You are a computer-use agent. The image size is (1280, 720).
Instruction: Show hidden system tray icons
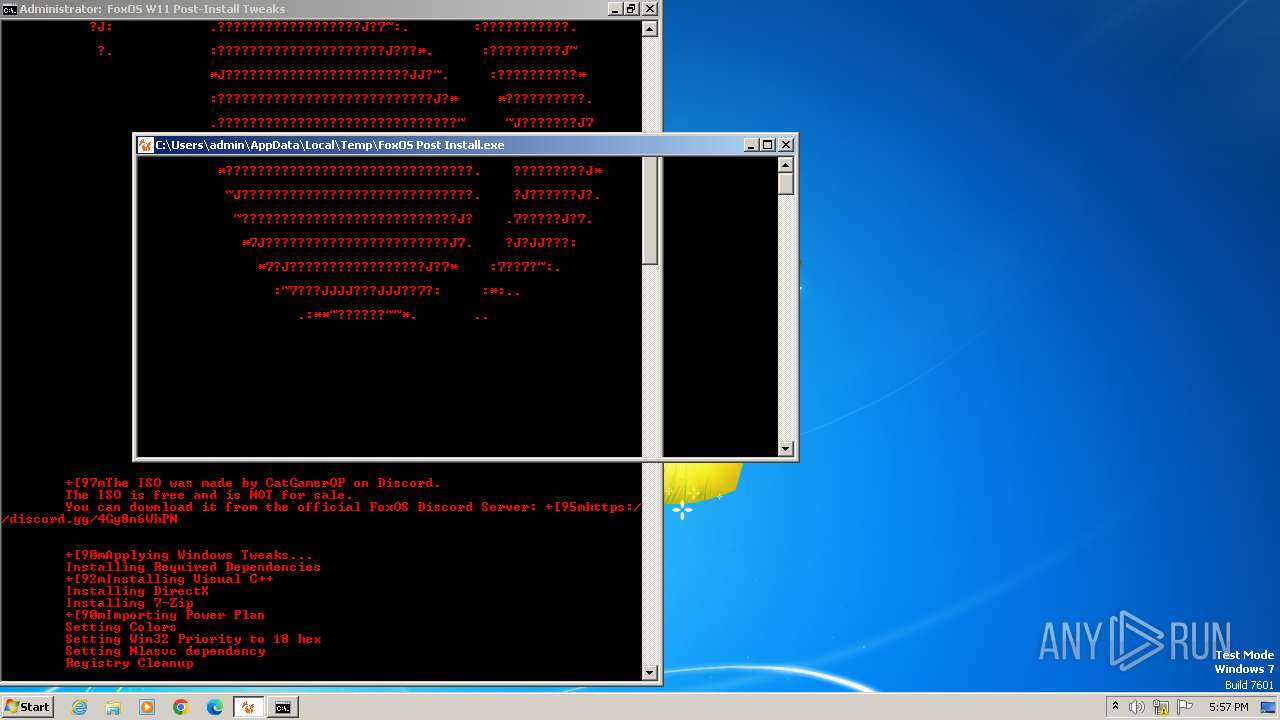(1116, 707)
